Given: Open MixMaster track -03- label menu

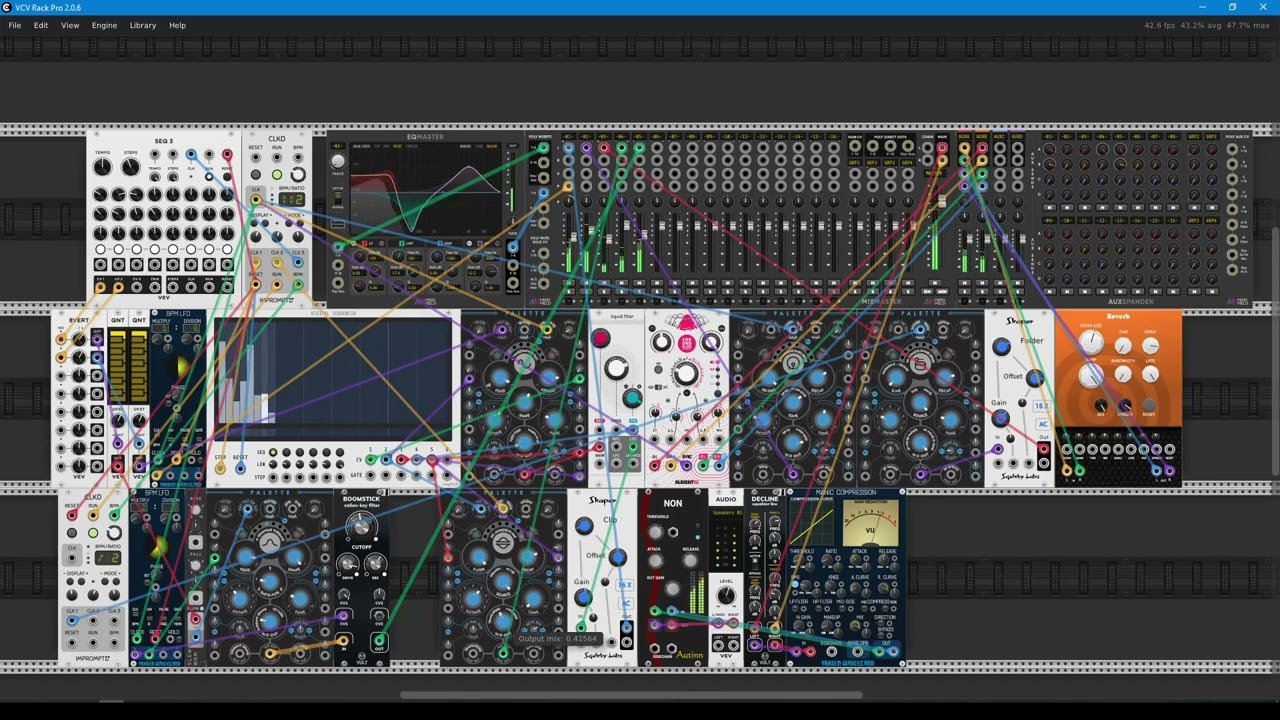Looking at the screenshot, I should click(x=603, y=136).
